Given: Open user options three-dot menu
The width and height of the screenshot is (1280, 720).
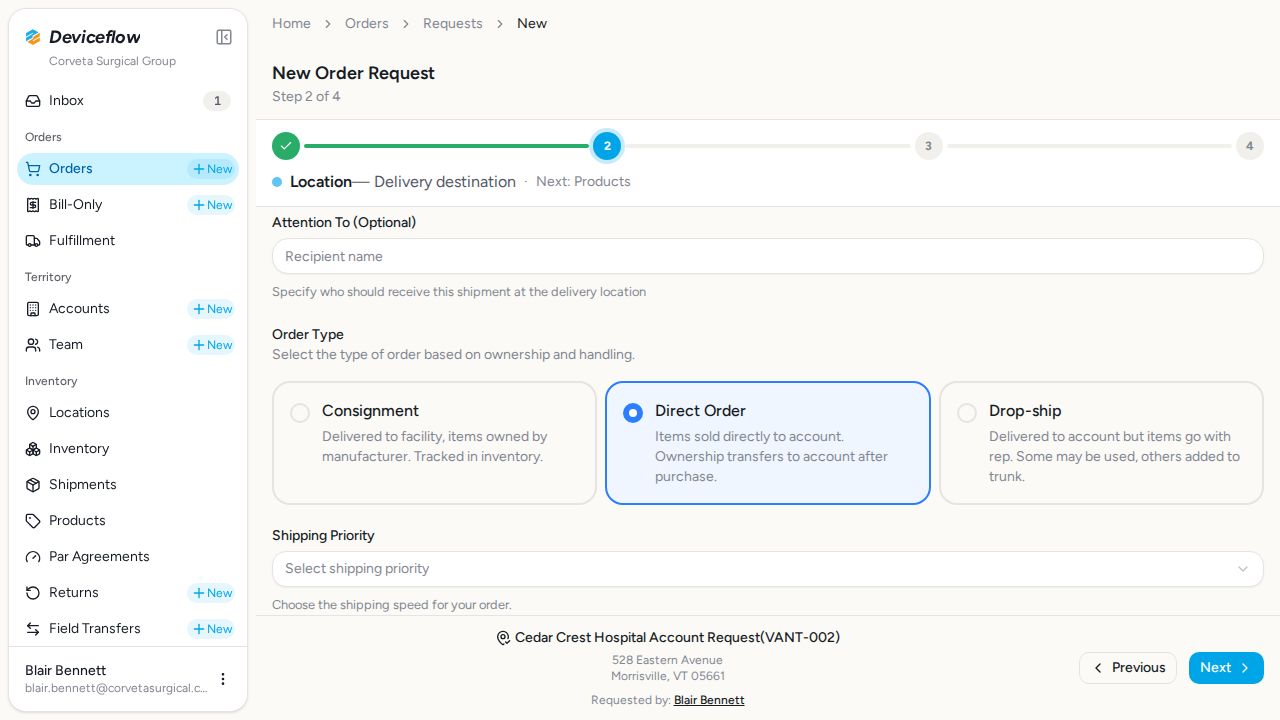Looking at the screenshot, I should 223,679.
